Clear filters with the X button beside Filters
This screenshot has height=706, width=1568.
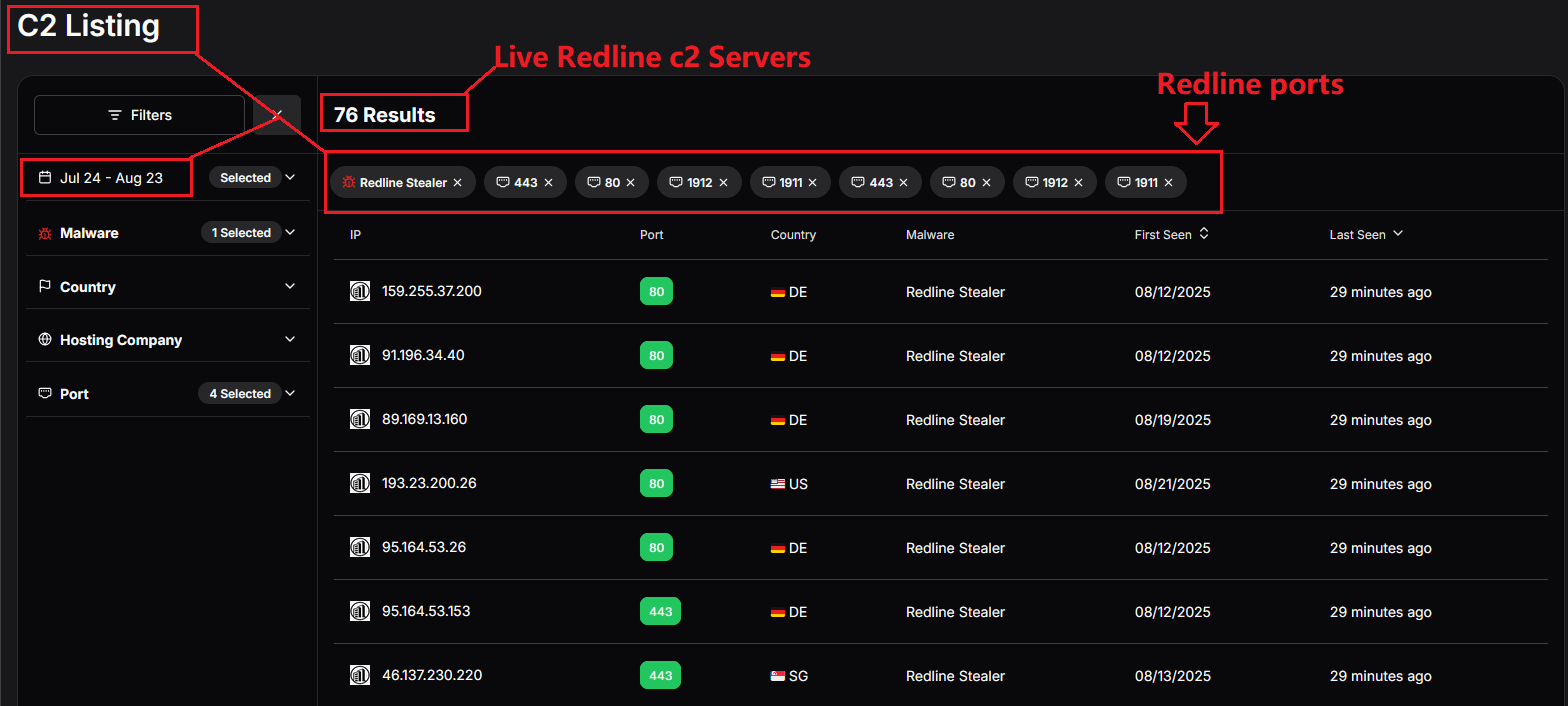coord(277,115)
